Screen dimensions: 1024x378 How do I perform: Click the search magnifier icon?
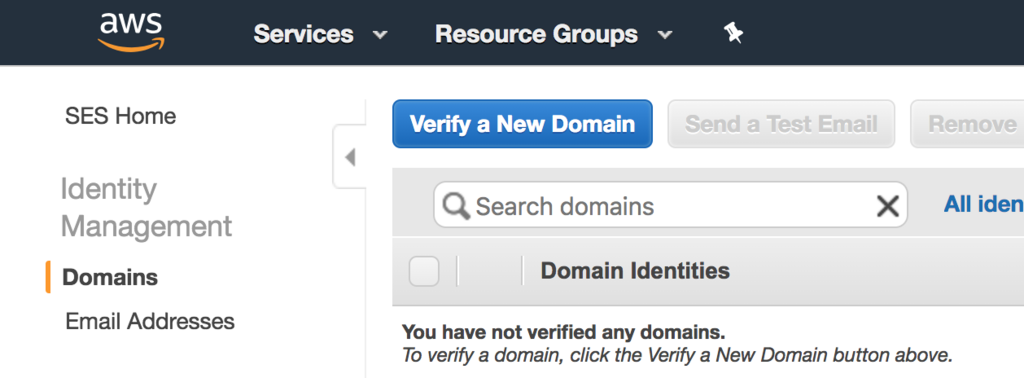pos(455,206)
